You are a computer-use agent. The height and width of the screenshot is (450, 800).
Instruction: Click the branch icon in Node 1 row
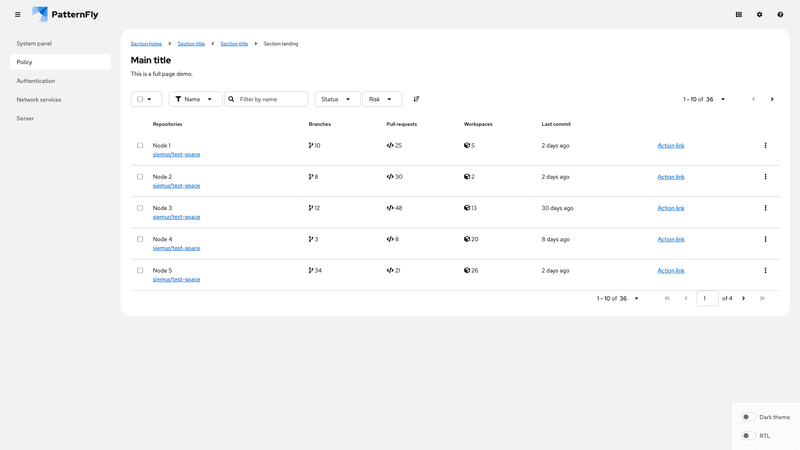click(311, 145)
